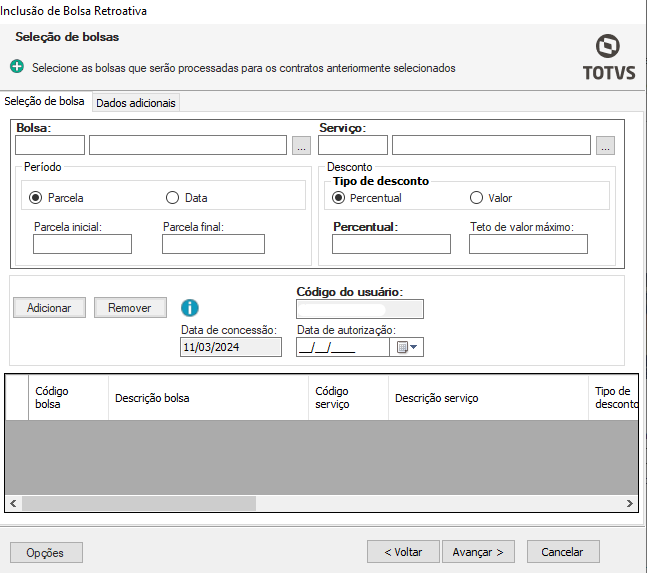Choose Valor discount type
The image size is (647, 573).
pos(477,198)
